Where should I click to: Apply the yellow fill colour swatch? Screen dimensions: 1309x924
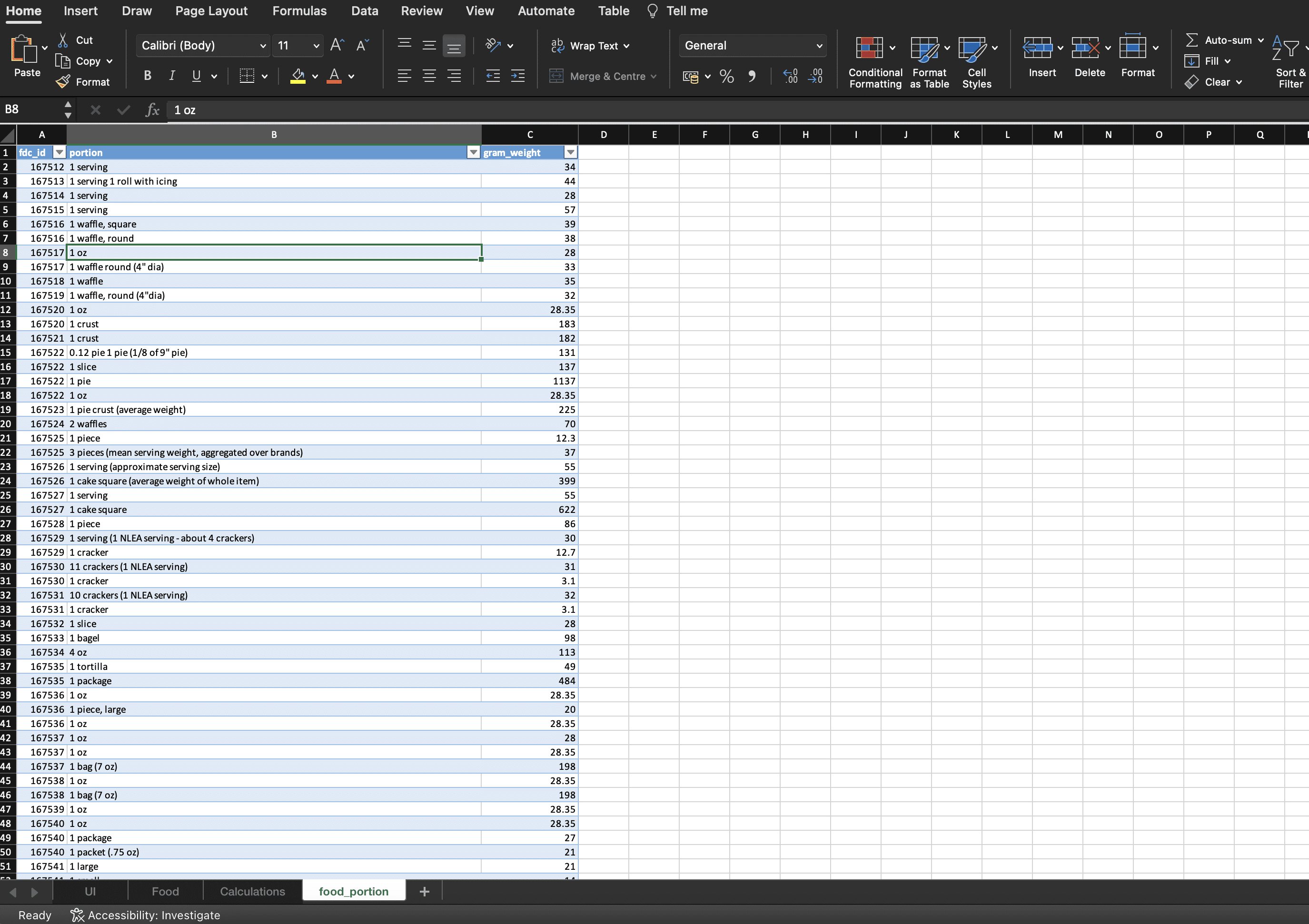(x=297, y=76)
